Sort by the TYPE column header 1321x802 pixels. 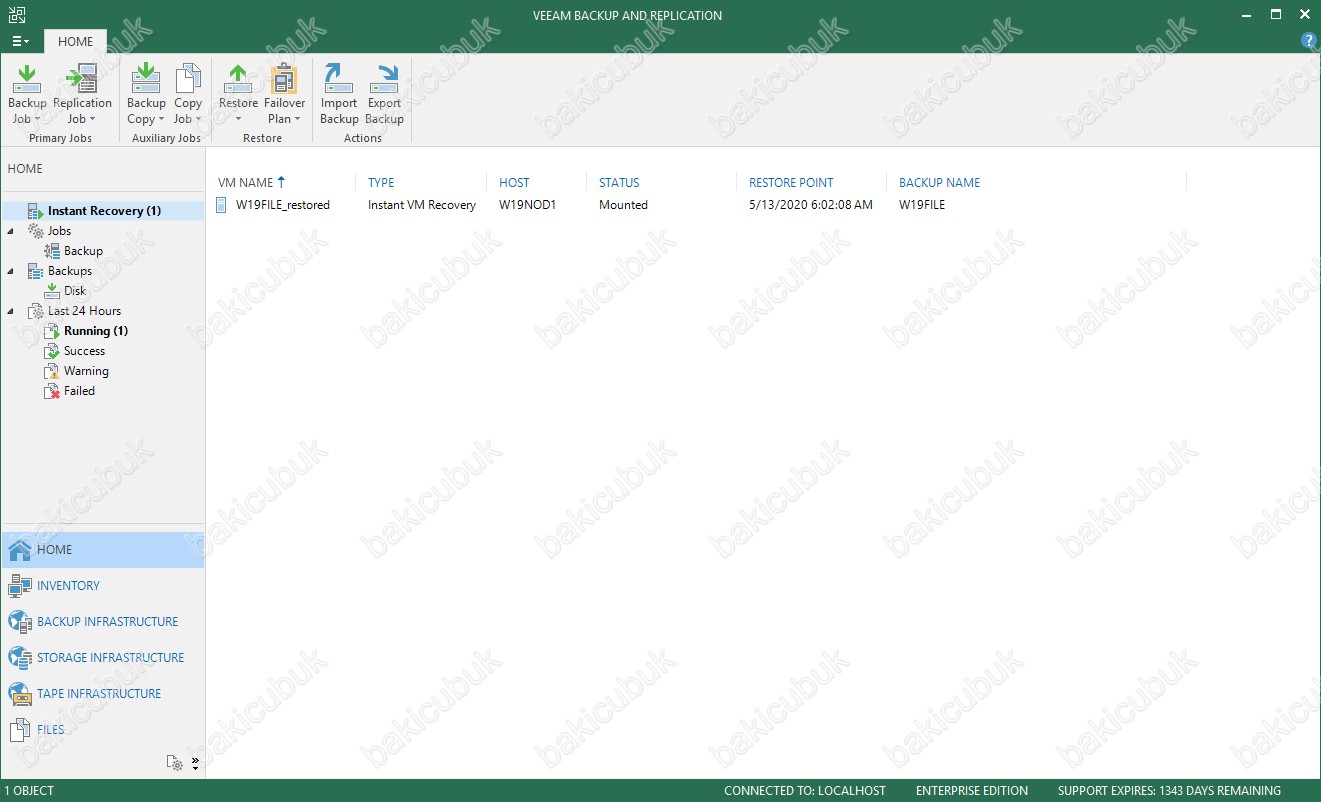point(381,183)
